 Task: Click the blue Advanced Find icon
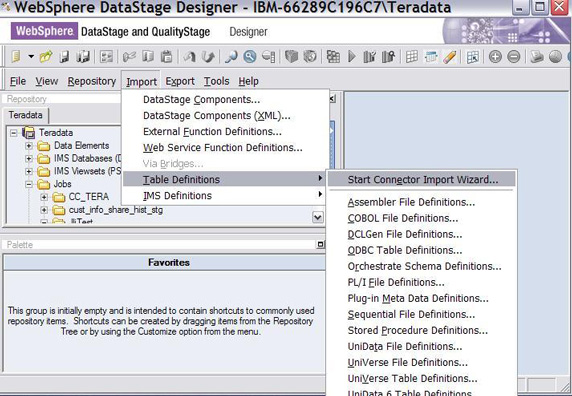[250, 57]
